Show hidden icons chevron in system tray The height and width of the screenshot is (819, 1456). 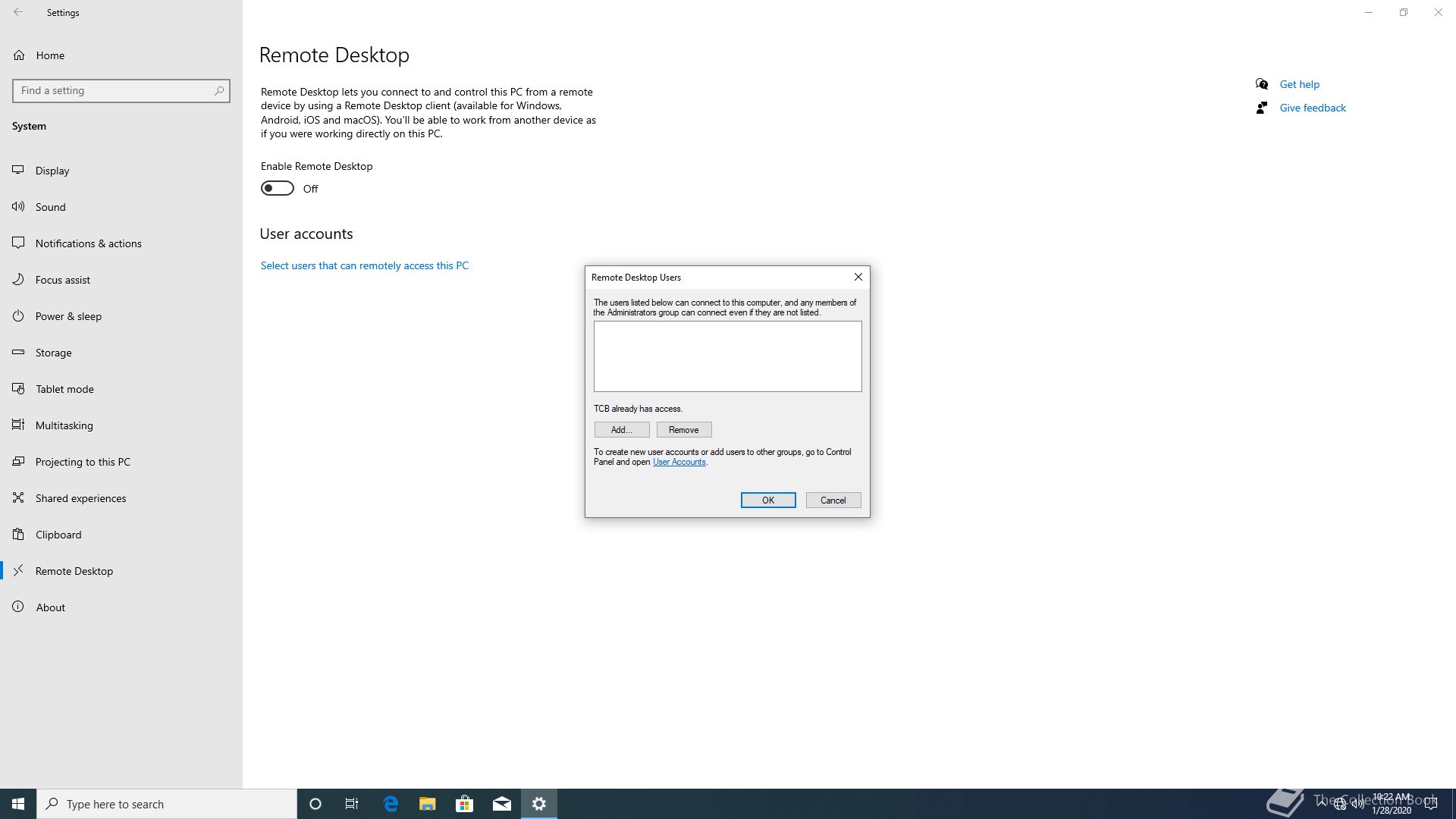pos(1322,804)
